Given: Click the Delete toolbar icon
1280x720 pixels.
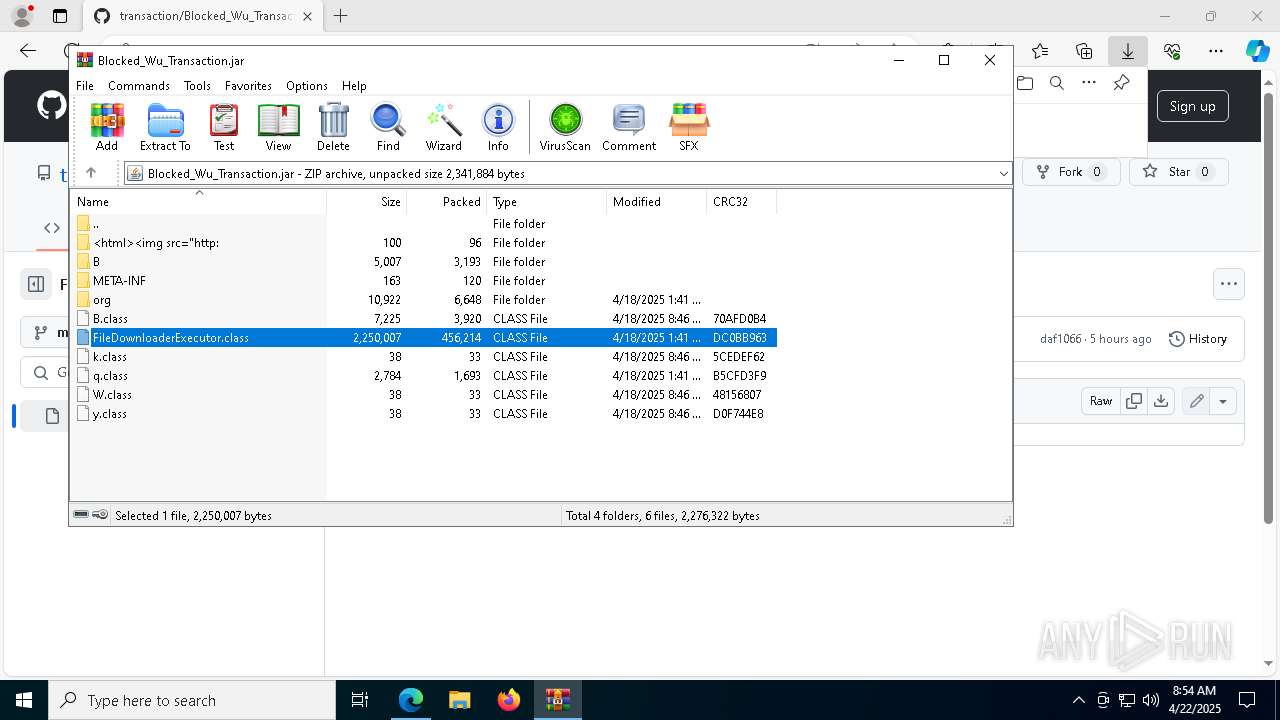Looking at the screenshot, I should click(333, 127).
